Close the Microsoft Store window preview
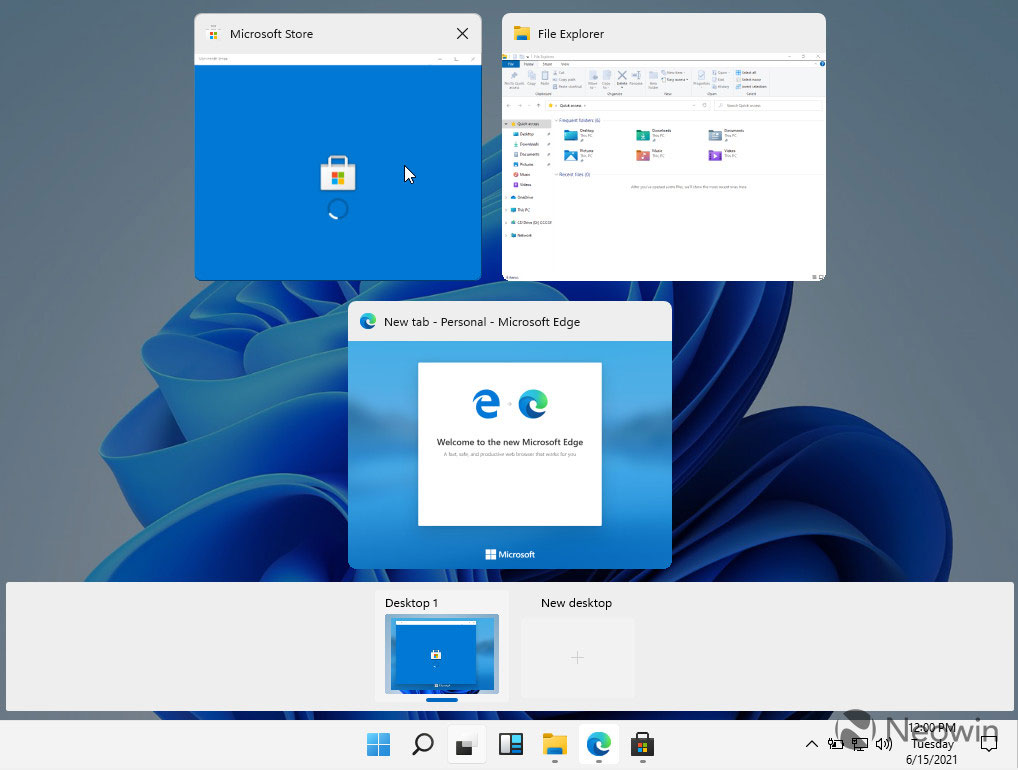Viewport: 1018px width, 770px height. coord(462,34)
